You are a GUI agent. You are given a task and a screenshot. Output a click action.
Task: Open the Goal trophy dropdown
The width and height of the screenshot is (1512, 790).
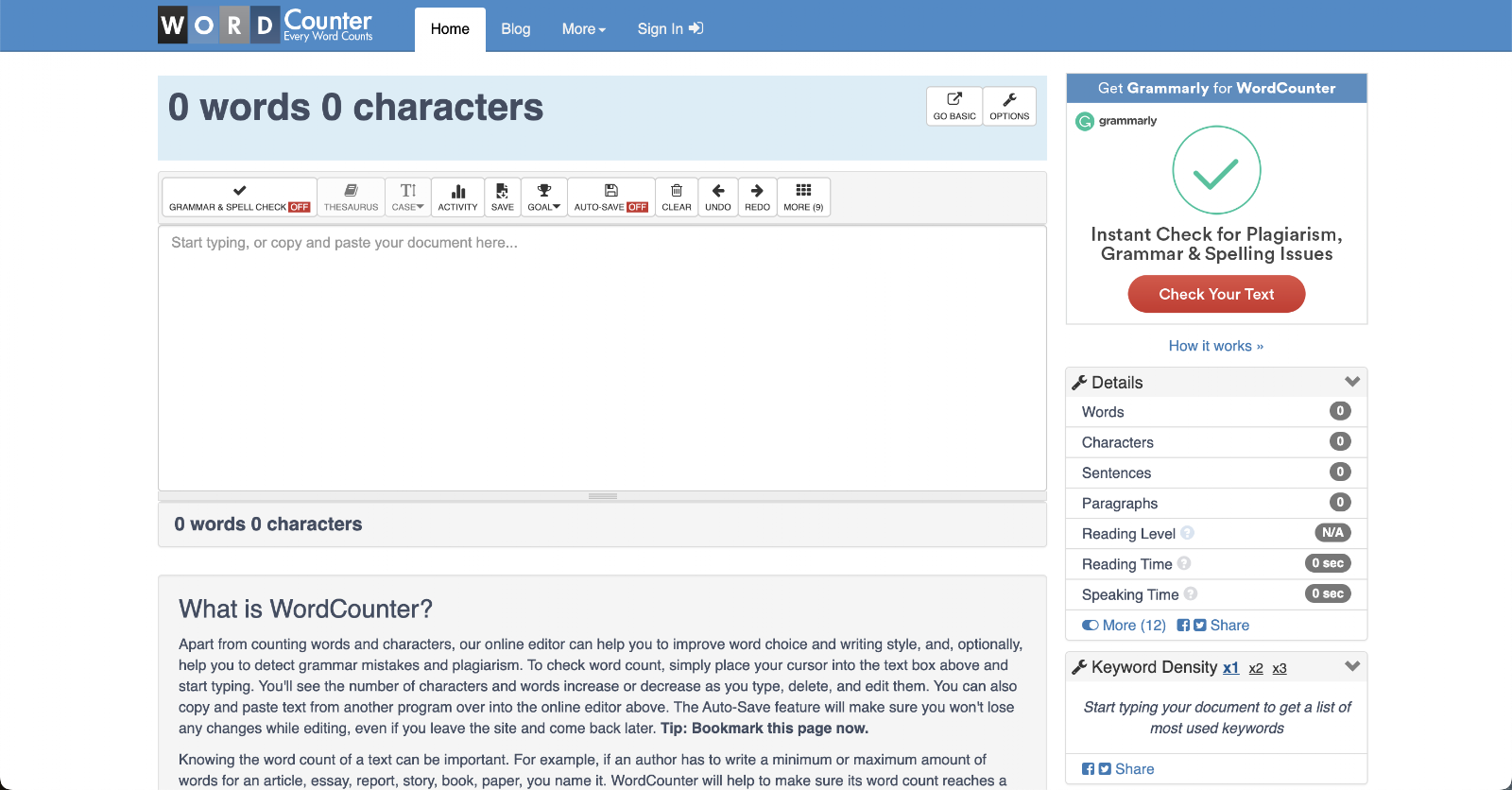(544, 197)
